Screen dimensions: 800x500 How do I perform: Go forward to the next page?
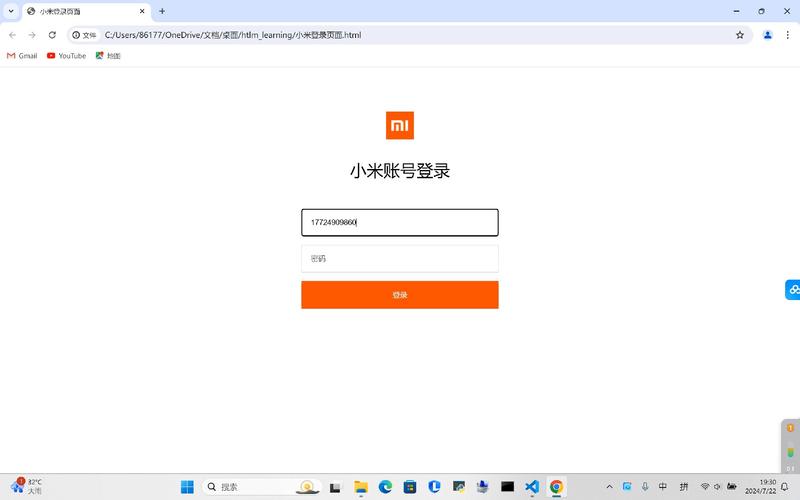click(x=32, y=35)
